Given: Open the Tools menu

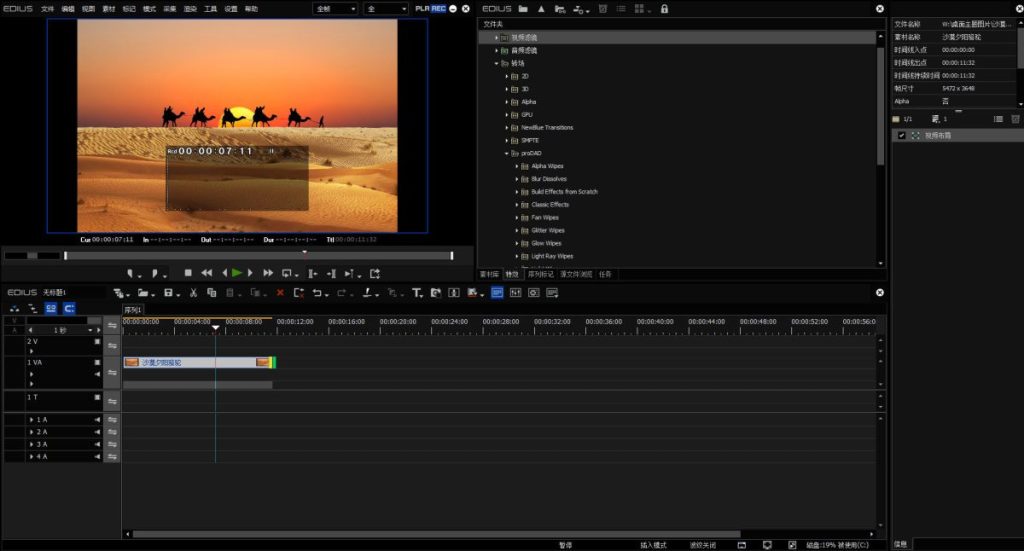Looking at the screenshot, I should pyautogui.click(x=210, y=8).
